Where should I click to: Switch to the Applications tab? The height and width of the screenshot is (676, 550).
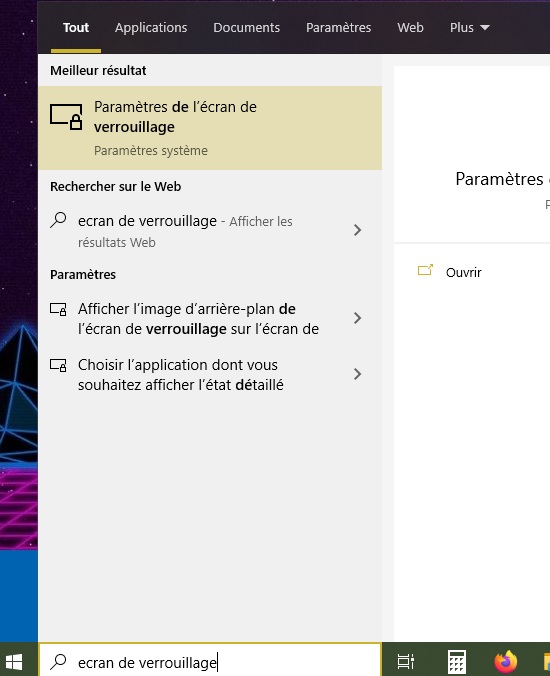[x=151, y=28]
